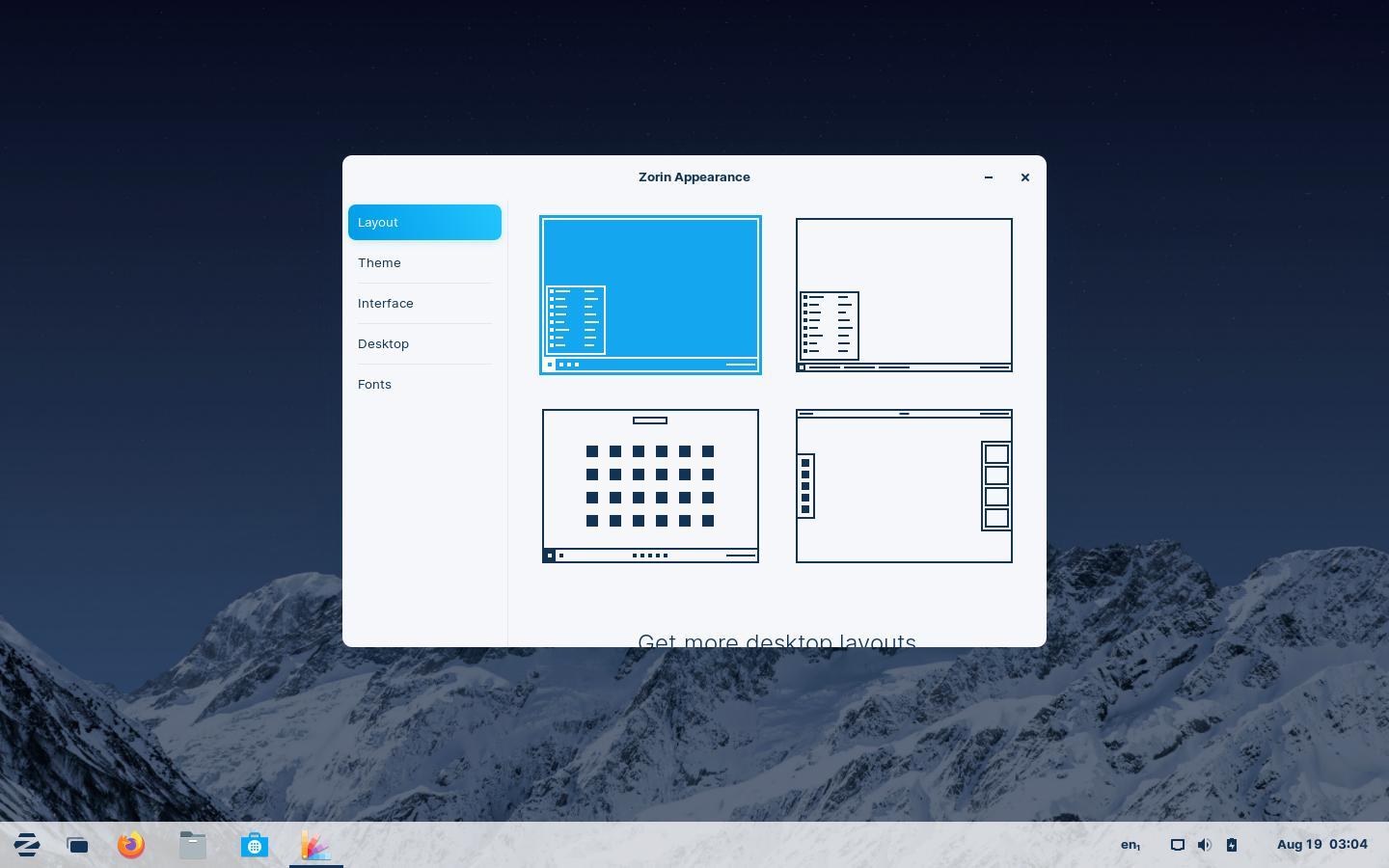Image resolution: width=1389 pixels, height=868 pixels.
Task: Open the Software store taskbar icon
Action: pyautogui.click(x=255, y=845)
